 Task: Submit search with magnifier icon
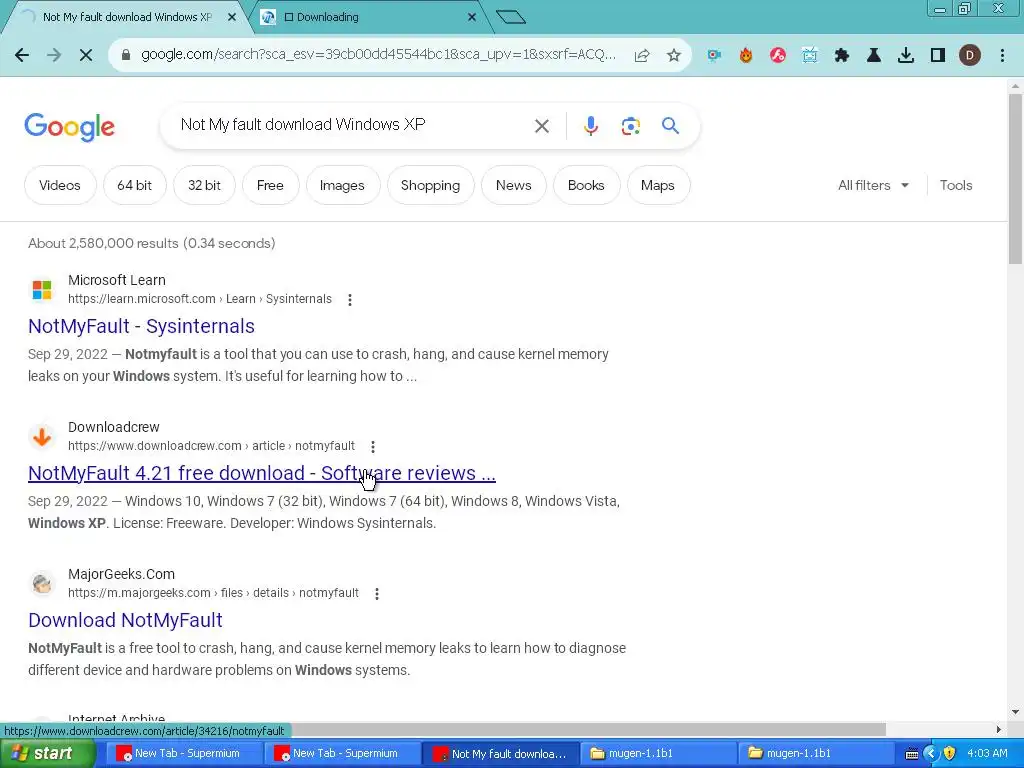click(670, 125)
